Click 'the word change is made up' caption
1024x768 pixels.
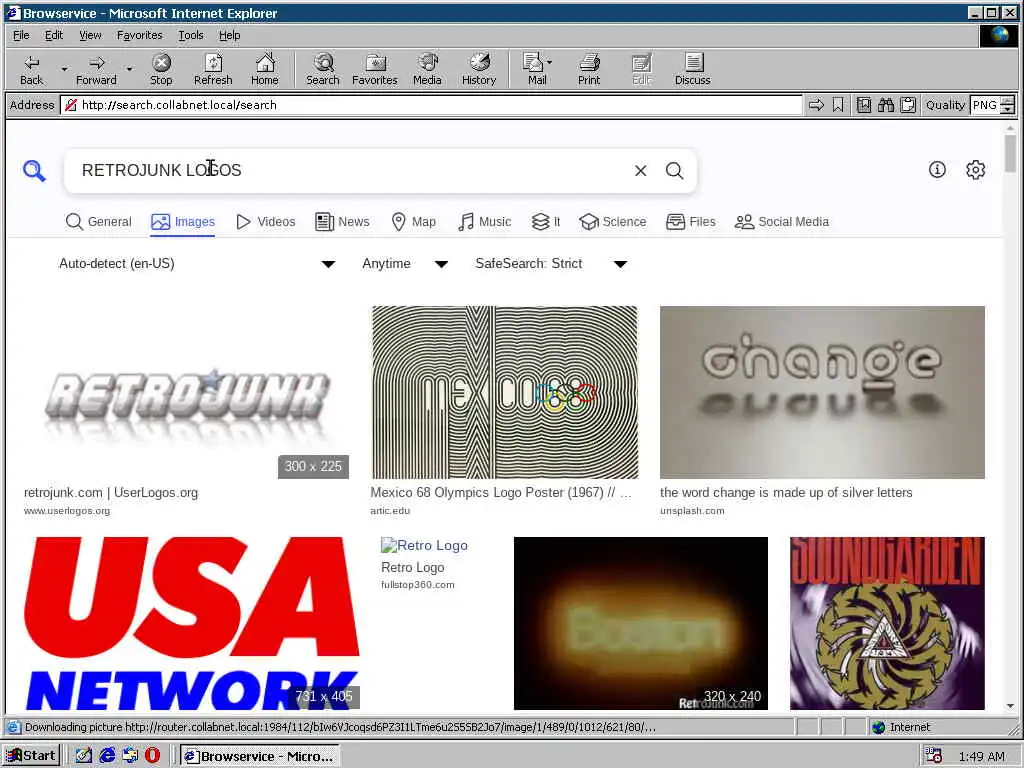786,493
